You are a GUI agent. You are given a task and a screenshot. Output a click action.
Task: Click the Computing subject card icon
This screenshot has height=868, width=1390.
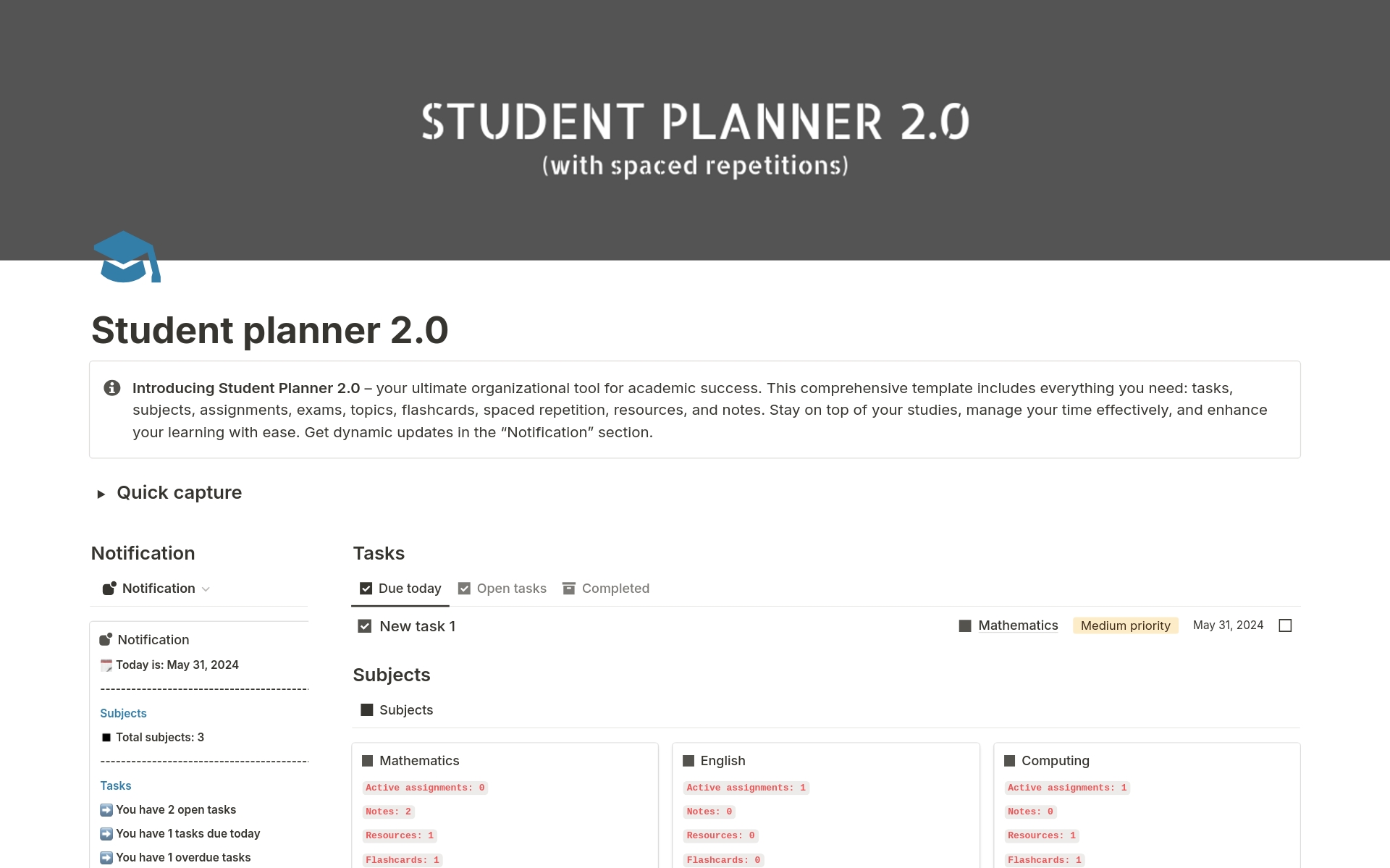coord(1009,761)
